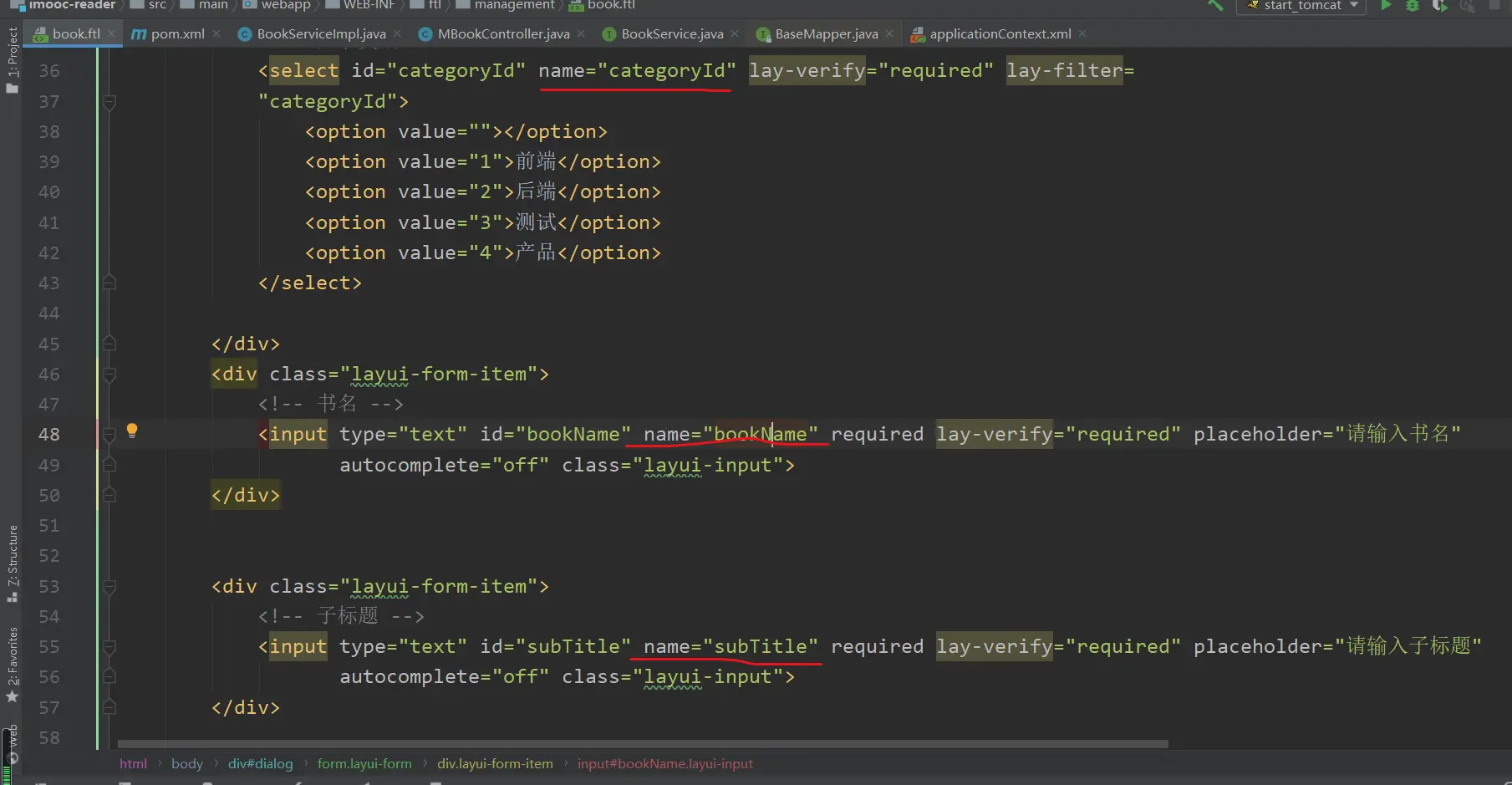1512x785 pixels.
Task: Click the form.layui-form breadcrumb
Action: 364,763
